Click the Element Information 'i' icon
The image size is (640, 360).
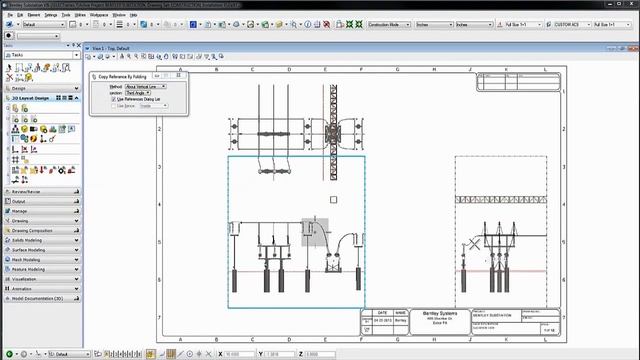point(308,24)
